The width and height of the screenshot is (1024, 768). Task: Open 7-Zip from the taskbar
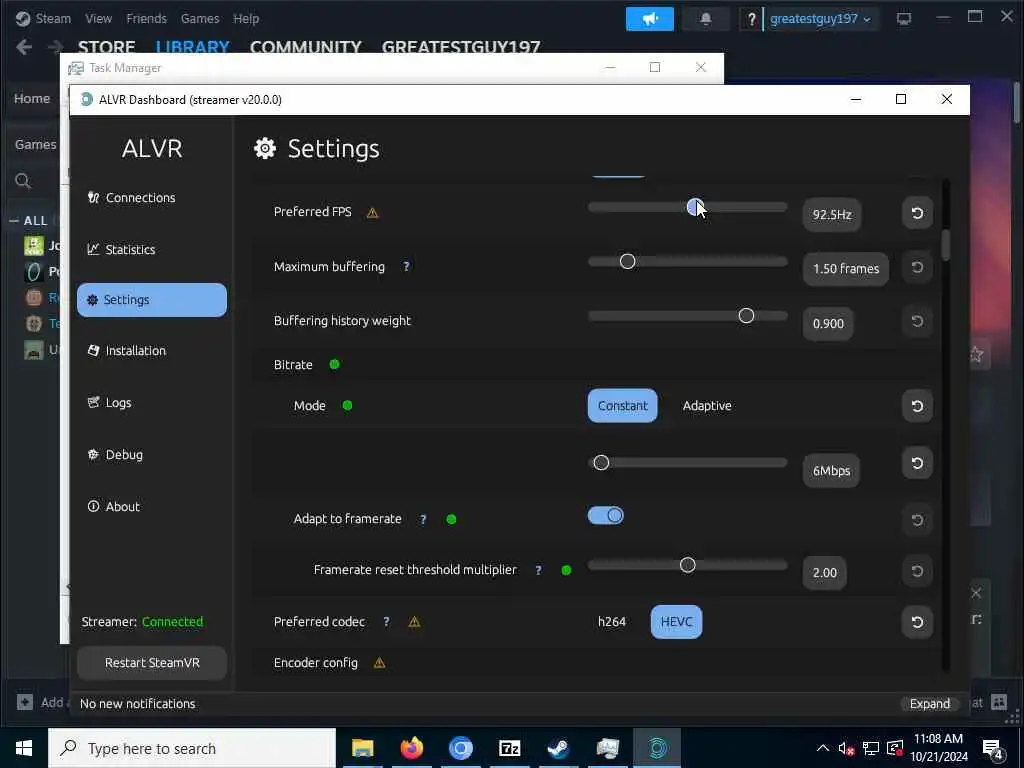click(509, 748)
